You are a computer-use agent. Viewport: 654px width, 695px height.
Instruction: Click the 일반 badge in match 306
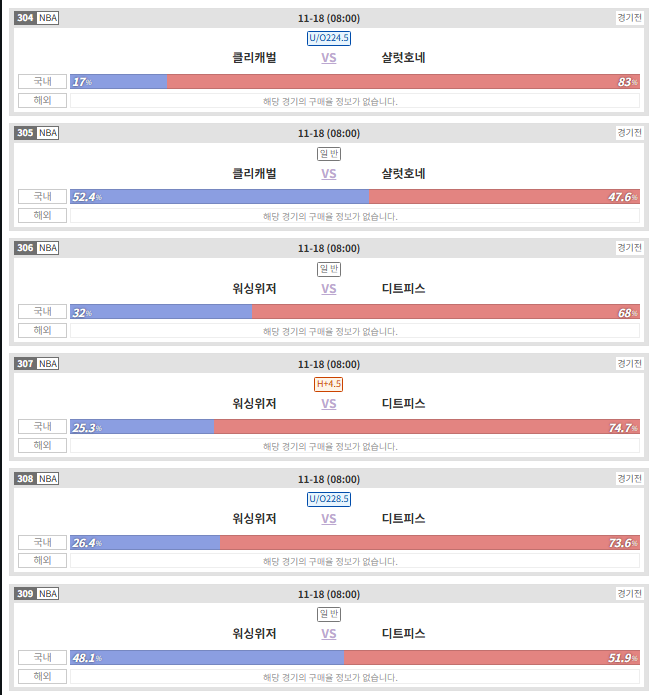329,269
